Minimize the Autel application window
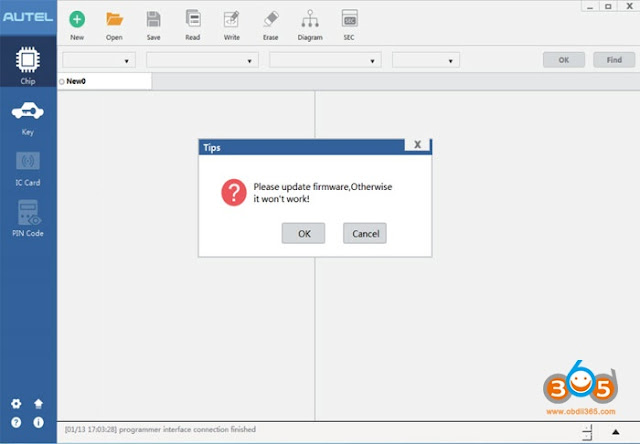Viewport: 640px width, 444px height. point(590,6)
